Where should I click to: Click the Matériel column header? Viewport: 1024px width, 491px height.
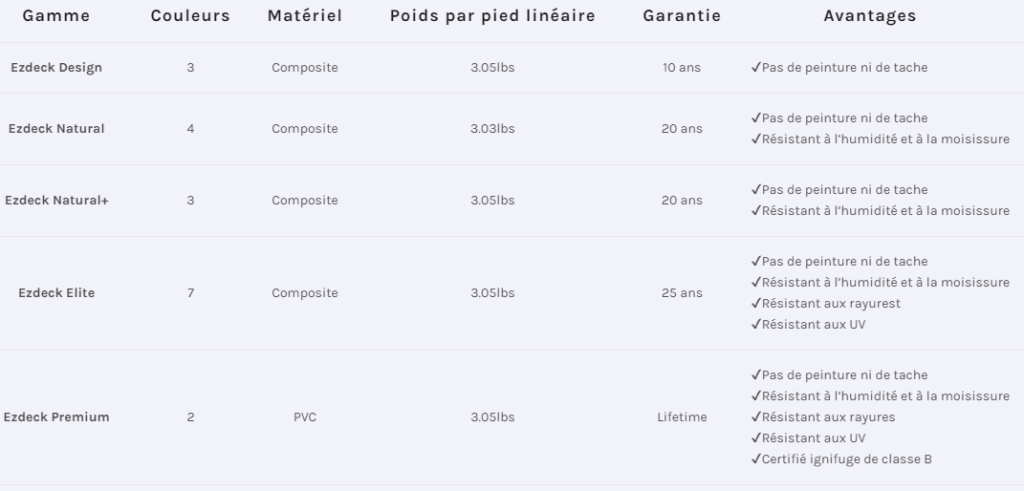[305, 16]
